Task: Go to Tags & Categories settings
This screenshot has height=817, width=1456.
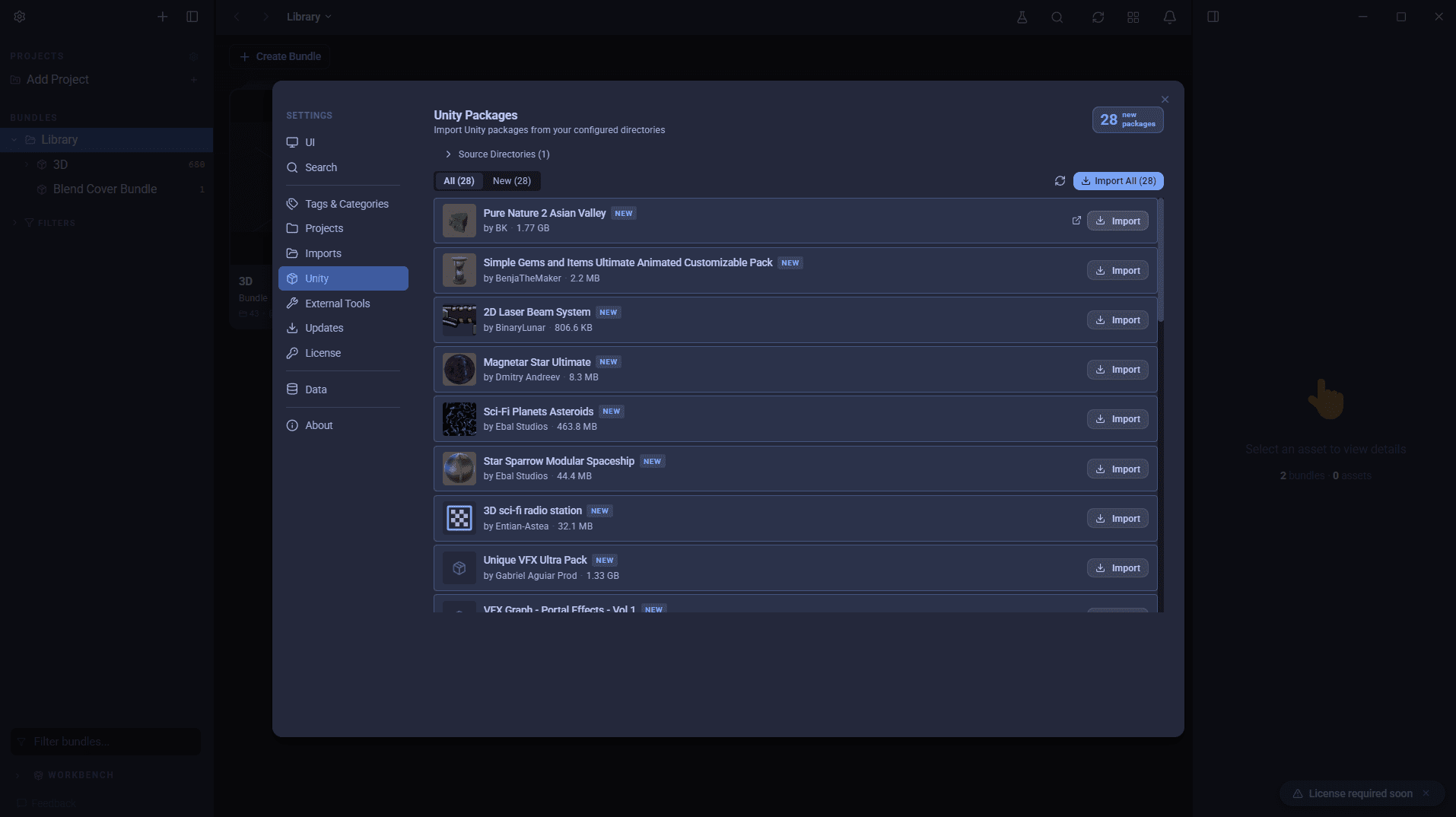Action: [343, 204]
